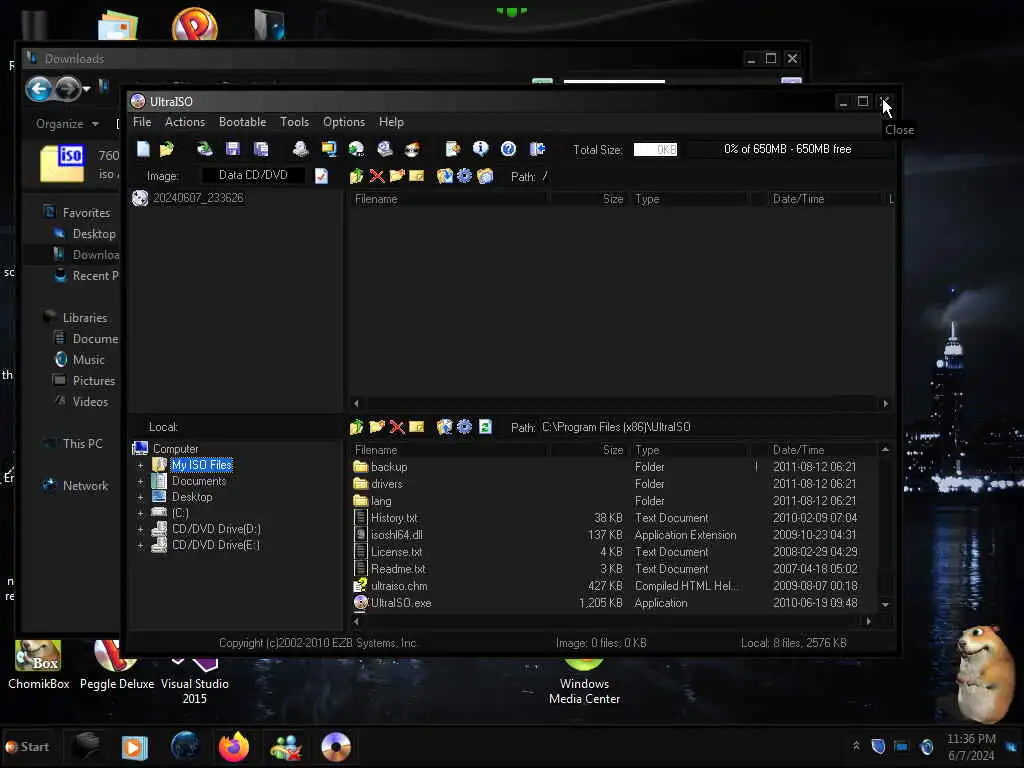This screenshot has height=768, width=1024.
Task: Click the Open image folder icon in toolbar
Action: coord(167,149)
